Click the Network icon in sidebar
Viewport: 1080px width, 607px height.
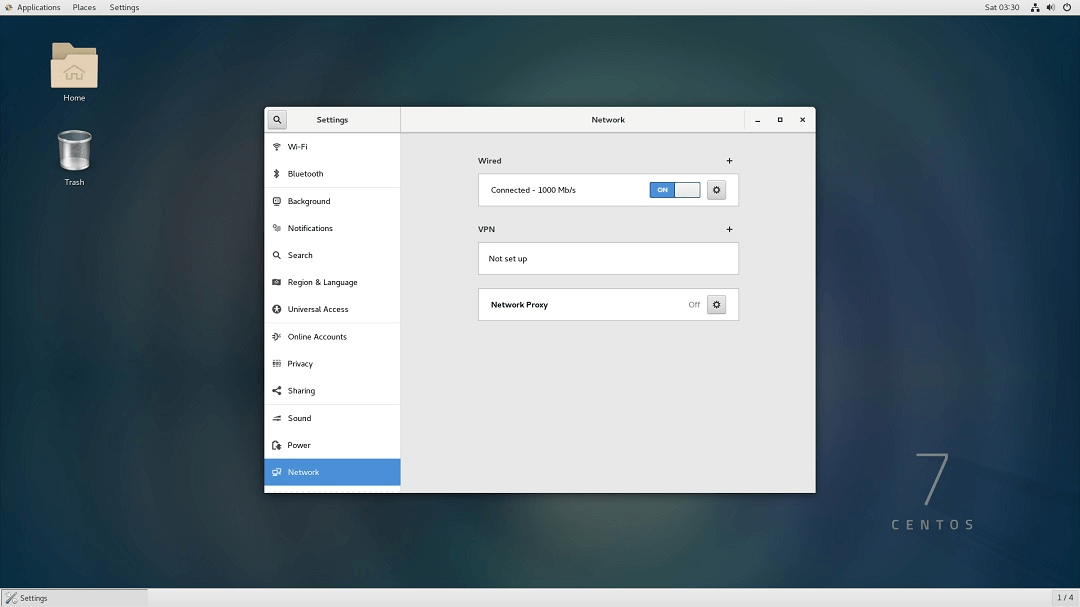[276, 472]
